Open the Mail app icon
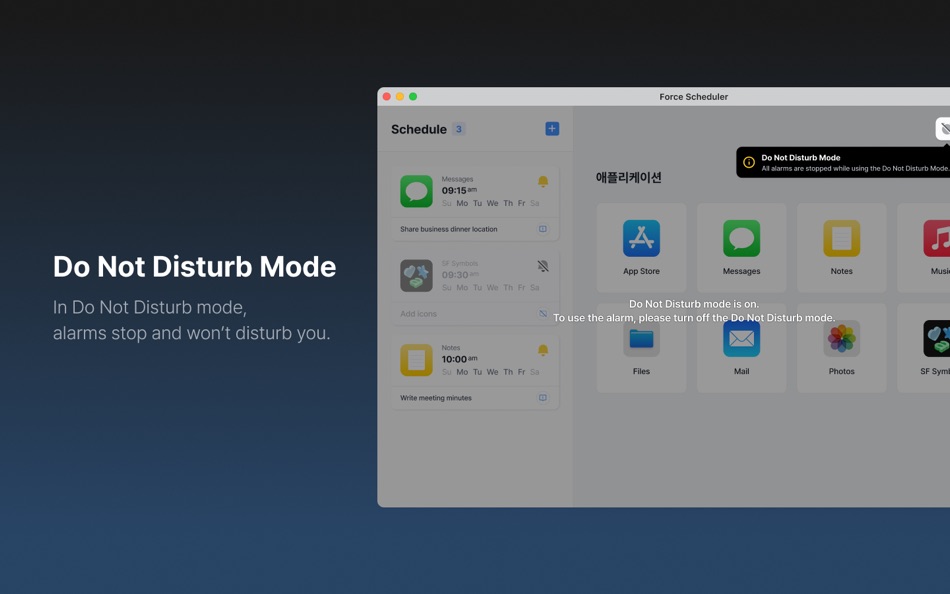This screenshot has width=950, height=594. coord(741,338)
